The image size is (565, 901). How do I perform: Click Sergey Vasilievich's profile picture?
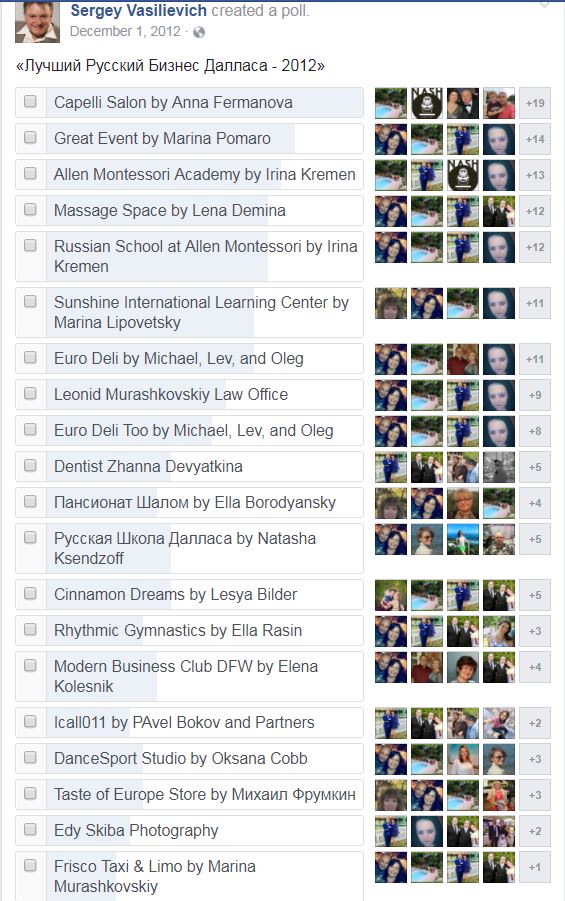pyautogui.click(x=37, y=22)
